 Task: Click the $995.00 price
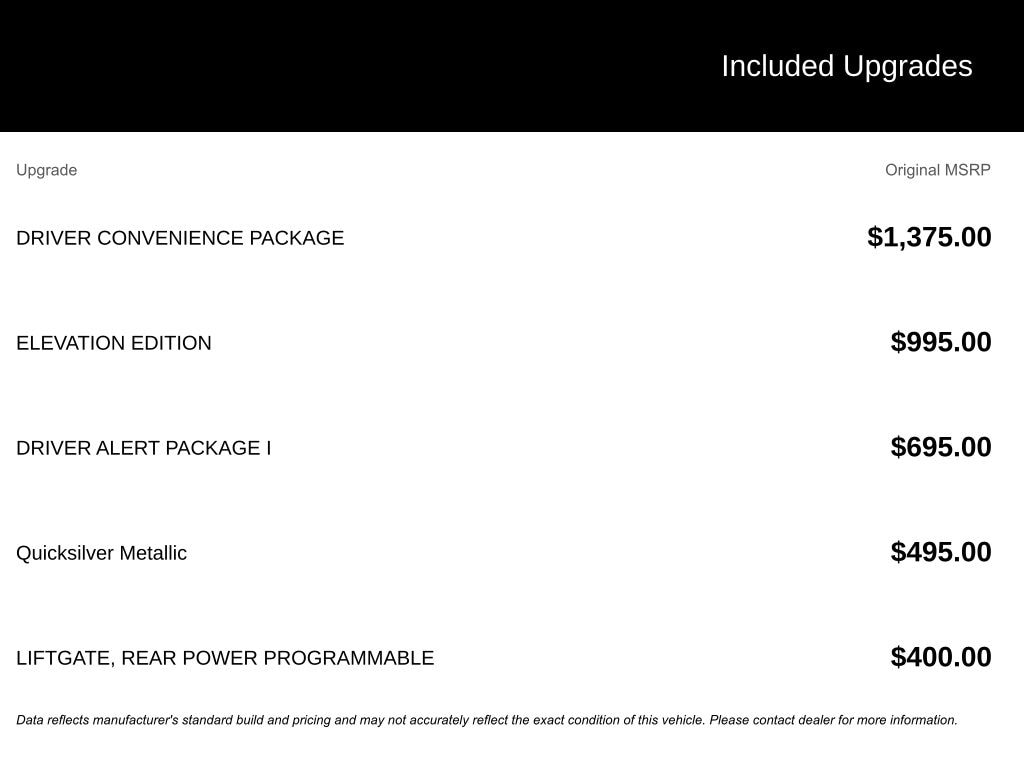pos(941,342)
